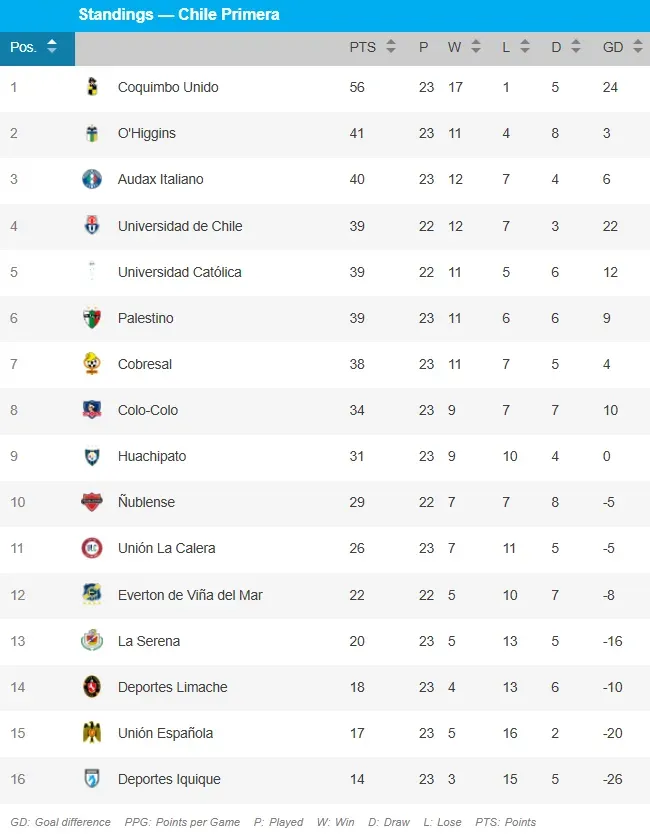Open the Huachipato team link
This screenshot has height=835, width=650.
click(x=152, y=456)
